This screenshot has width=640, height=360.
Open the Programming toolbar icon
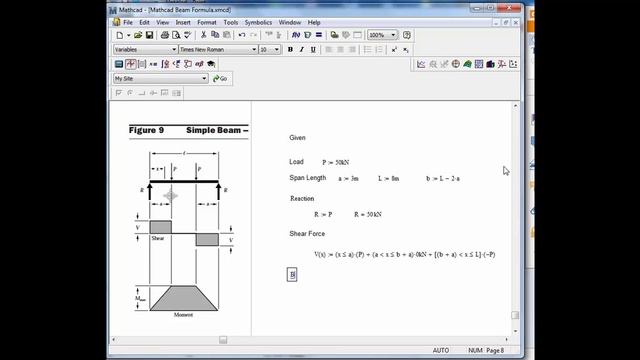point(188,64)
